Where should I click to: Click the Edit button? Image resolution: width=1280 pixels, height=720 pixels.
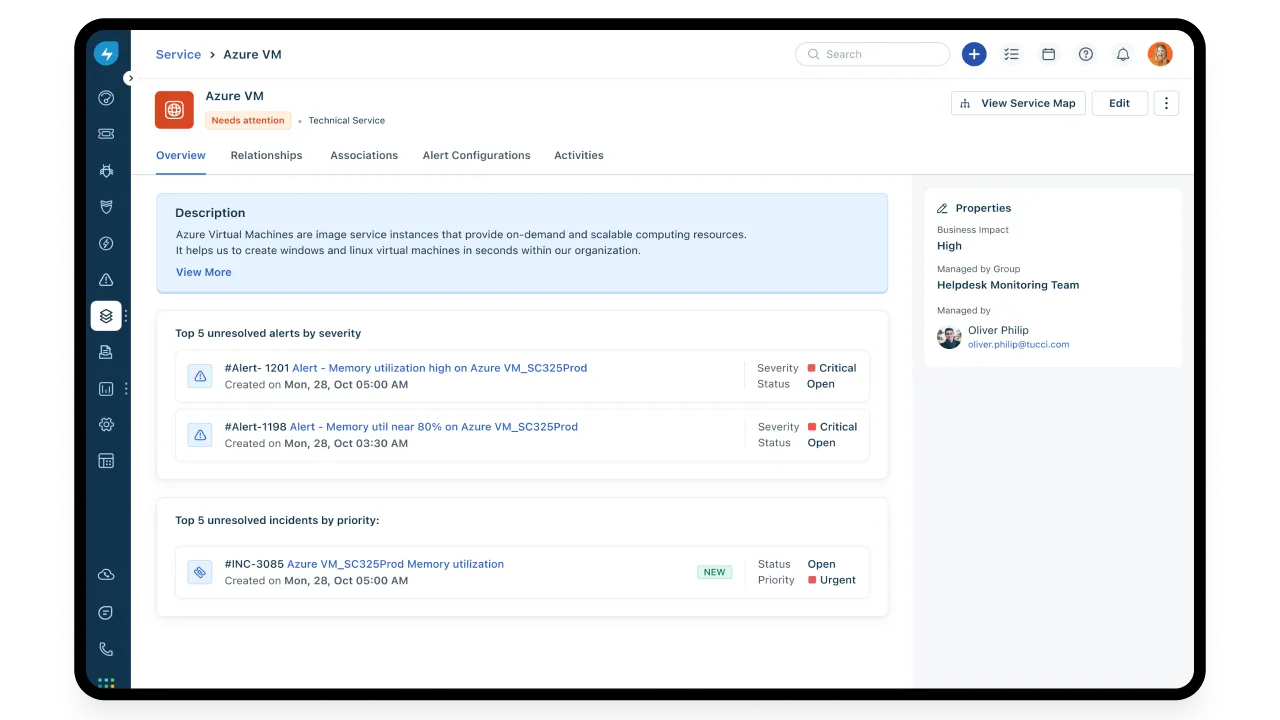1120,103
